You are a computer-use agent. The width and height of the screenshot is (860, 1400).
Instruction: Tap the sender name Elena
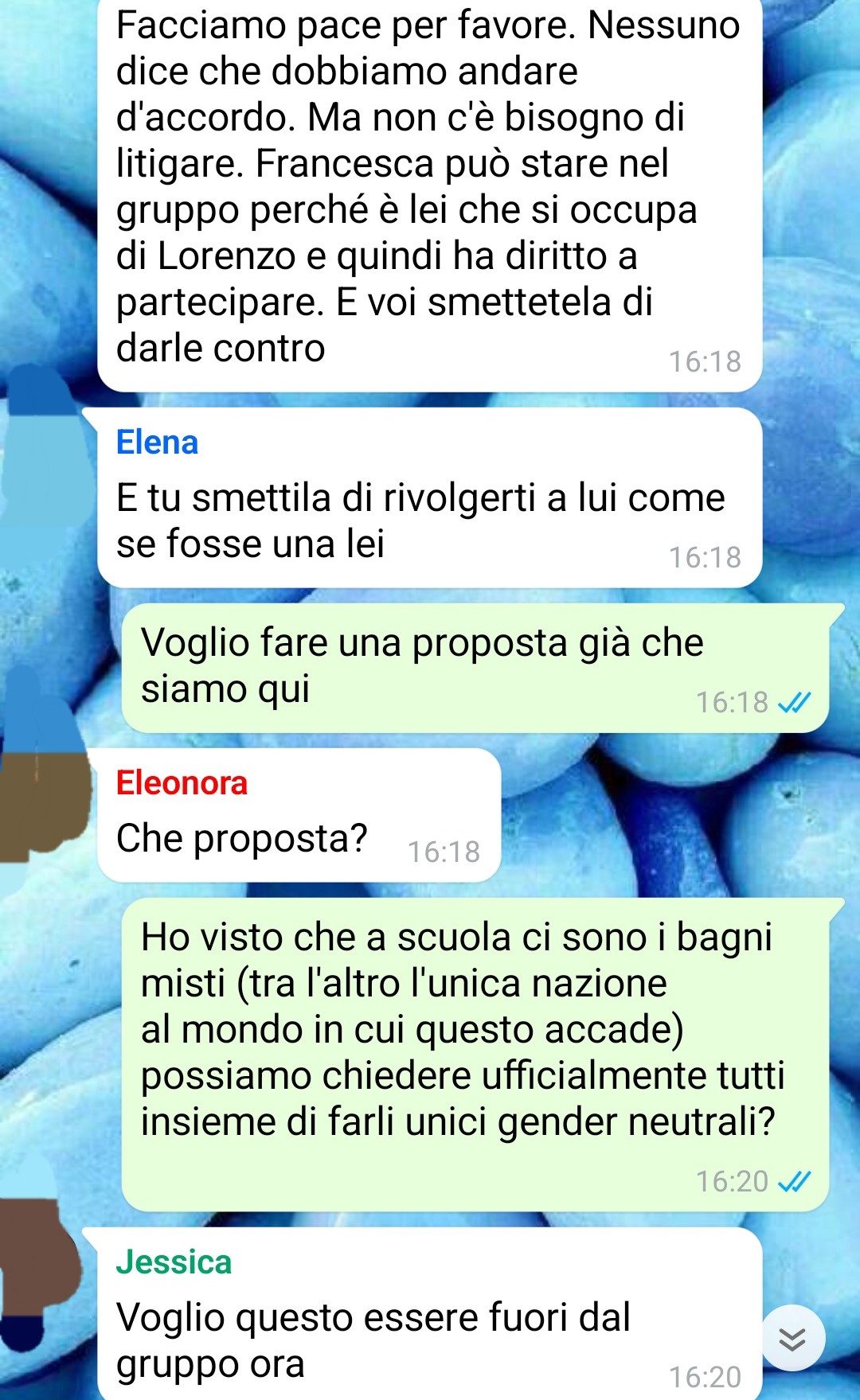click(x=157, y=443)
